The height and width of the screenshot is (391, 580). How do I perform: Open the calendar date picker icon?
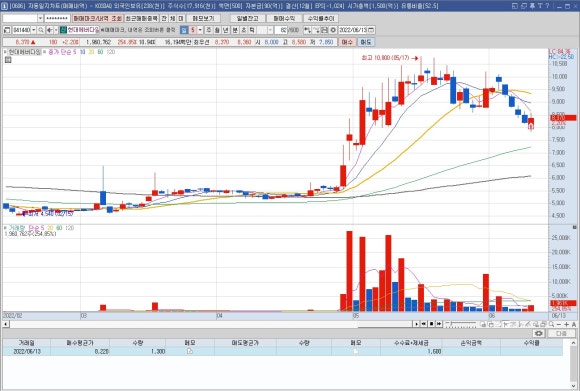coord(372,30)
